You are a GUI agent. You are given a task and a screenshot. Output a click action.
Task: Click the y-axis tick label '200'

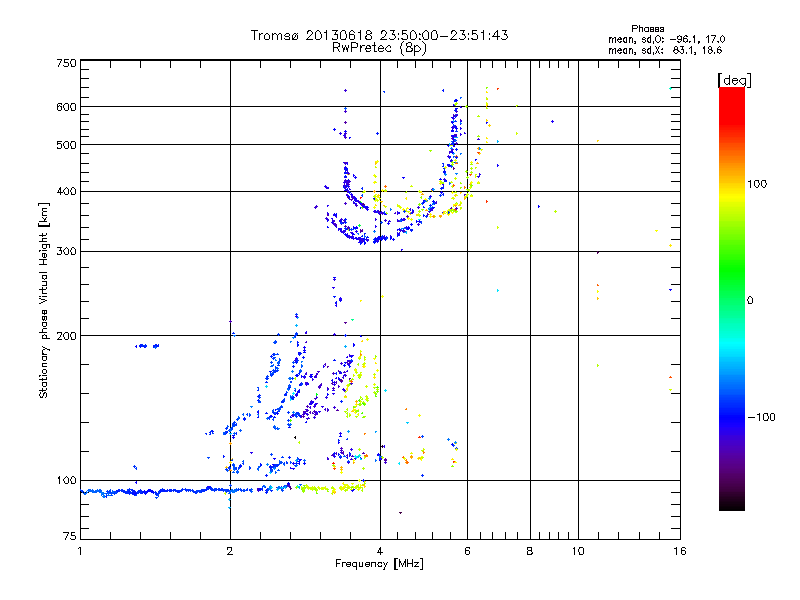tap(66, 336)
